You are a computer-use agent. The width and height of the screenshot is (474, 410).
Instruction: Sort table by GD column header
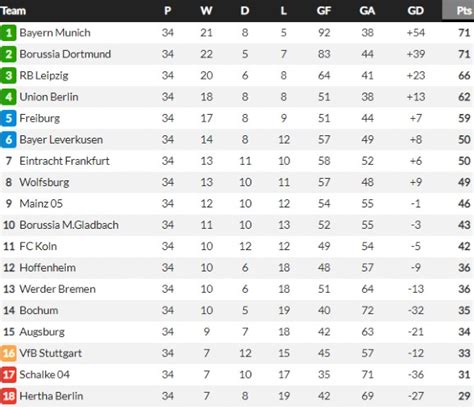point(416,11)
